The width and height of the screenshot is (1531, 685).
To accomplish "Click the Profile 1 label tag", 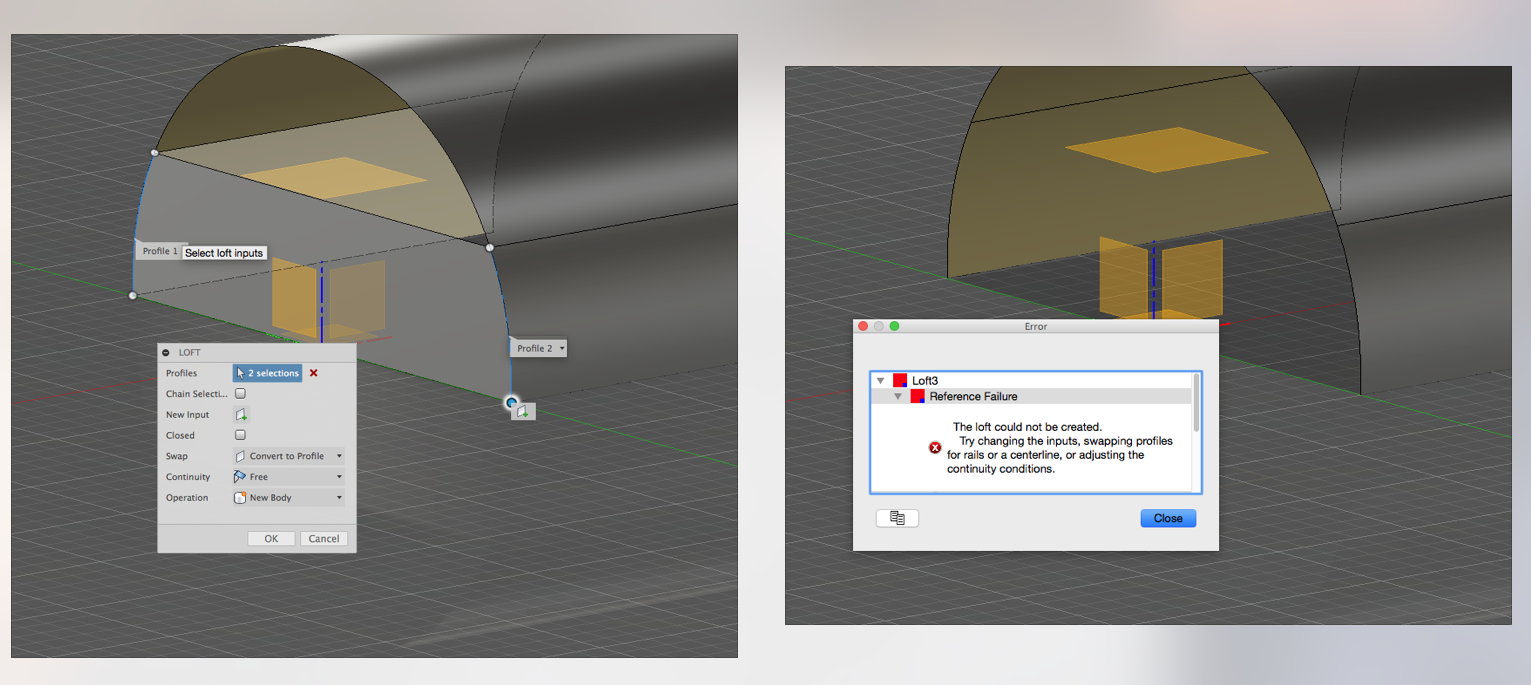I will click(x=159, y=251).
